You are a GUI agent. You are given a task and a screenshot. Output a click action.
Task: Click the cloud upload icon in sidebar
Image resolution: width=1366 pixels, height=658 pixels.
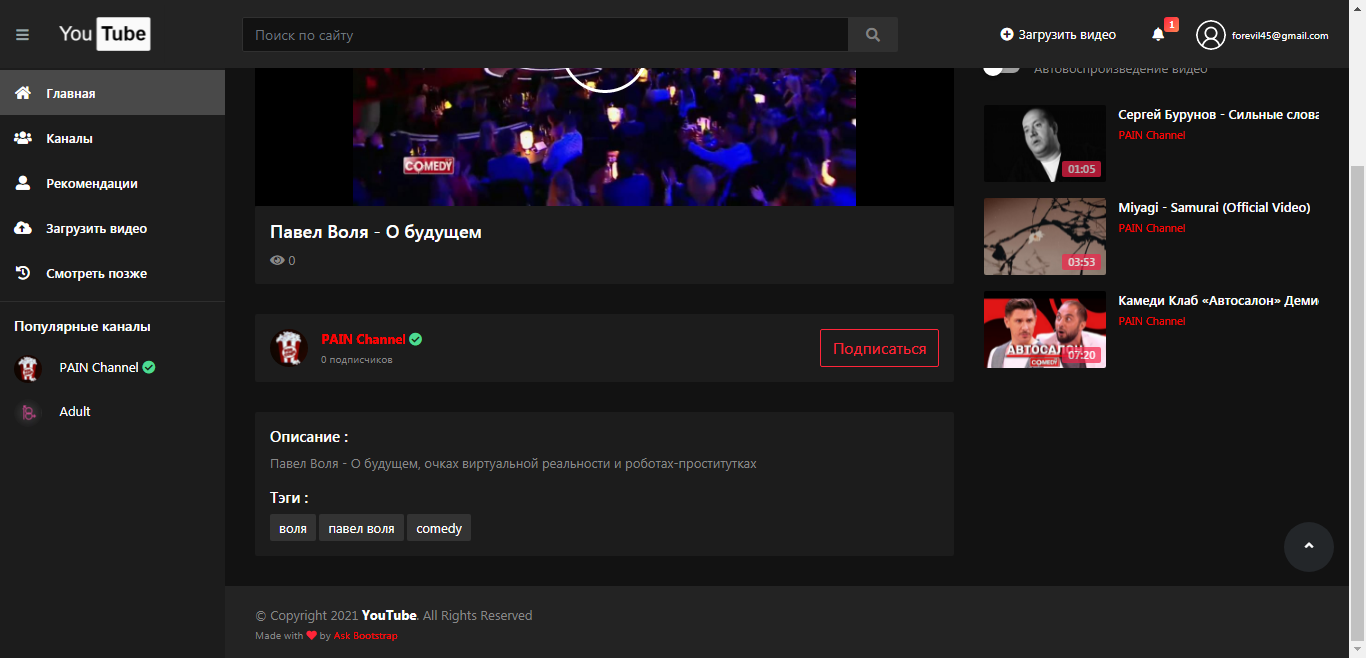(x=22, y=228)
